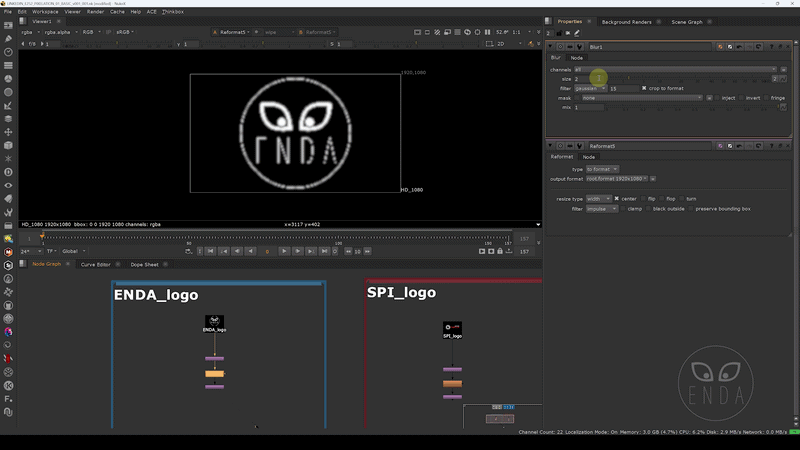
Task: Open the mask none channel dropdown
Action: click(x=642, y=98)
